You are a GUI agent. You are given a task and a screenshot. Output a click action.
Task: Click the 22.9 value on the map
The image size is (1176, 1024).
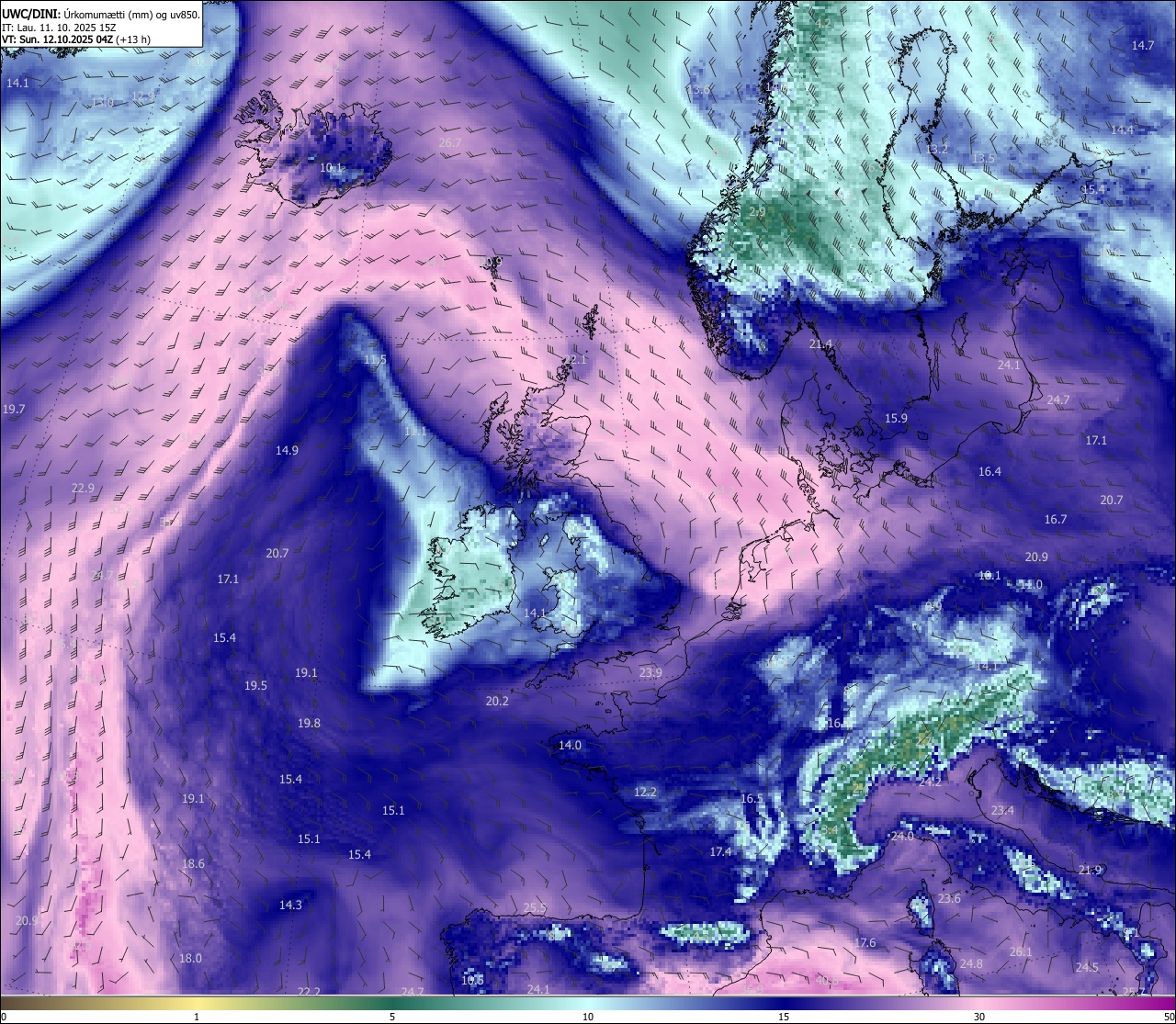(x=83, y=488)
